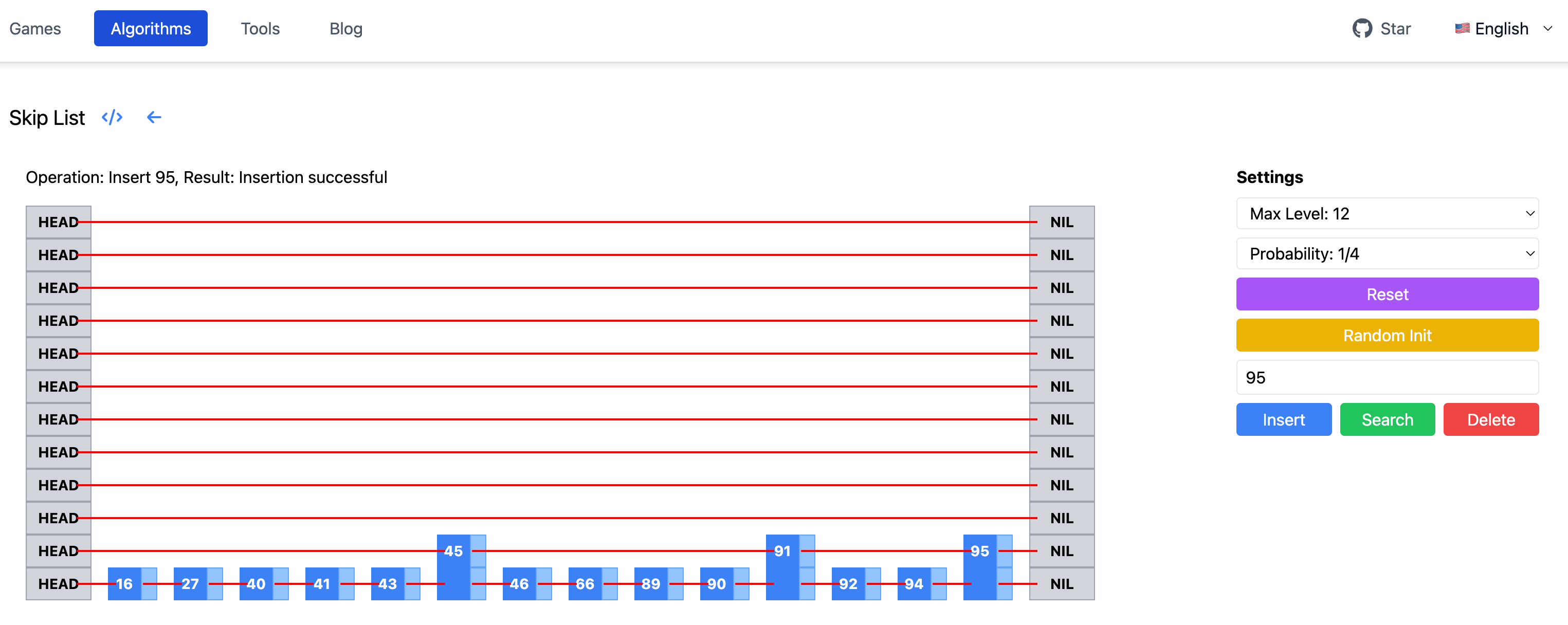Select skip list node 89

pos(658,584)
